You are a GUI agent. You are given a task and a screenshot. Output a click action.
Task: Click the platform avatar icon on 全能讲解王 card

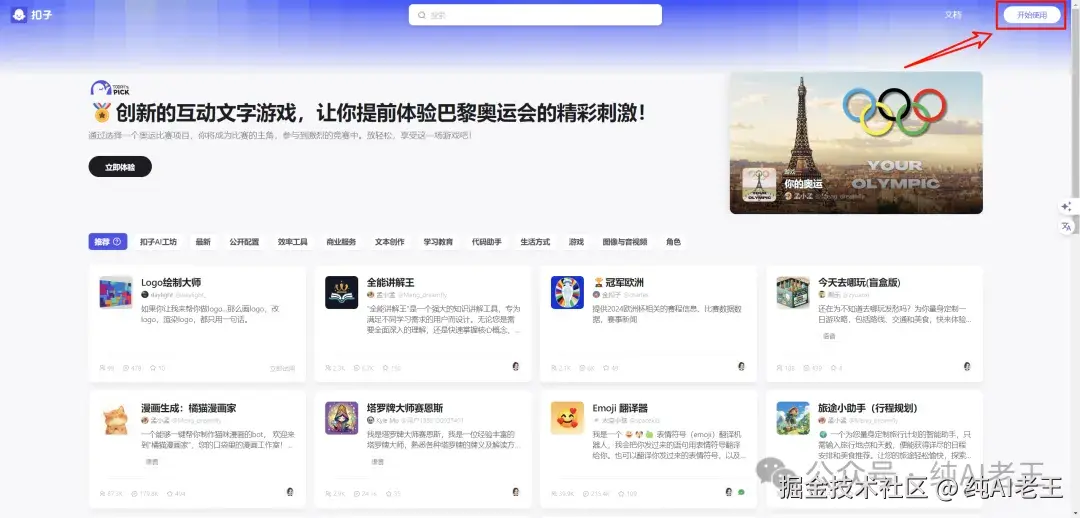(516, 366)
